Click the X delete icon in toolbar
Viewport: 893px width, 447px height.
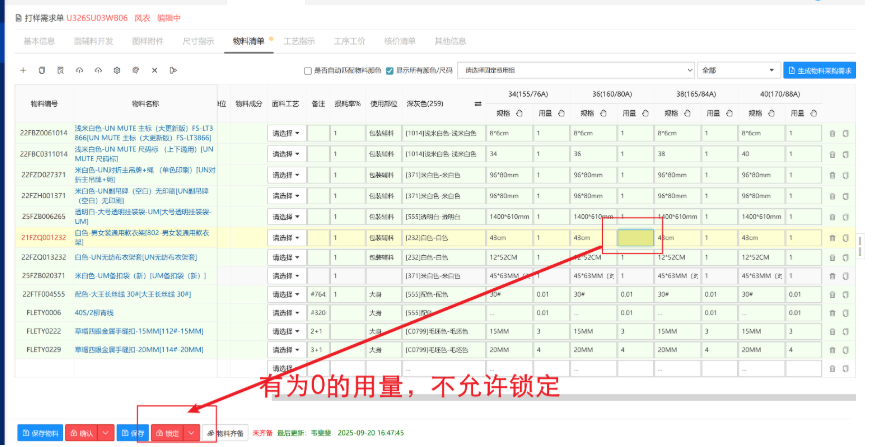tap(154, 71)
